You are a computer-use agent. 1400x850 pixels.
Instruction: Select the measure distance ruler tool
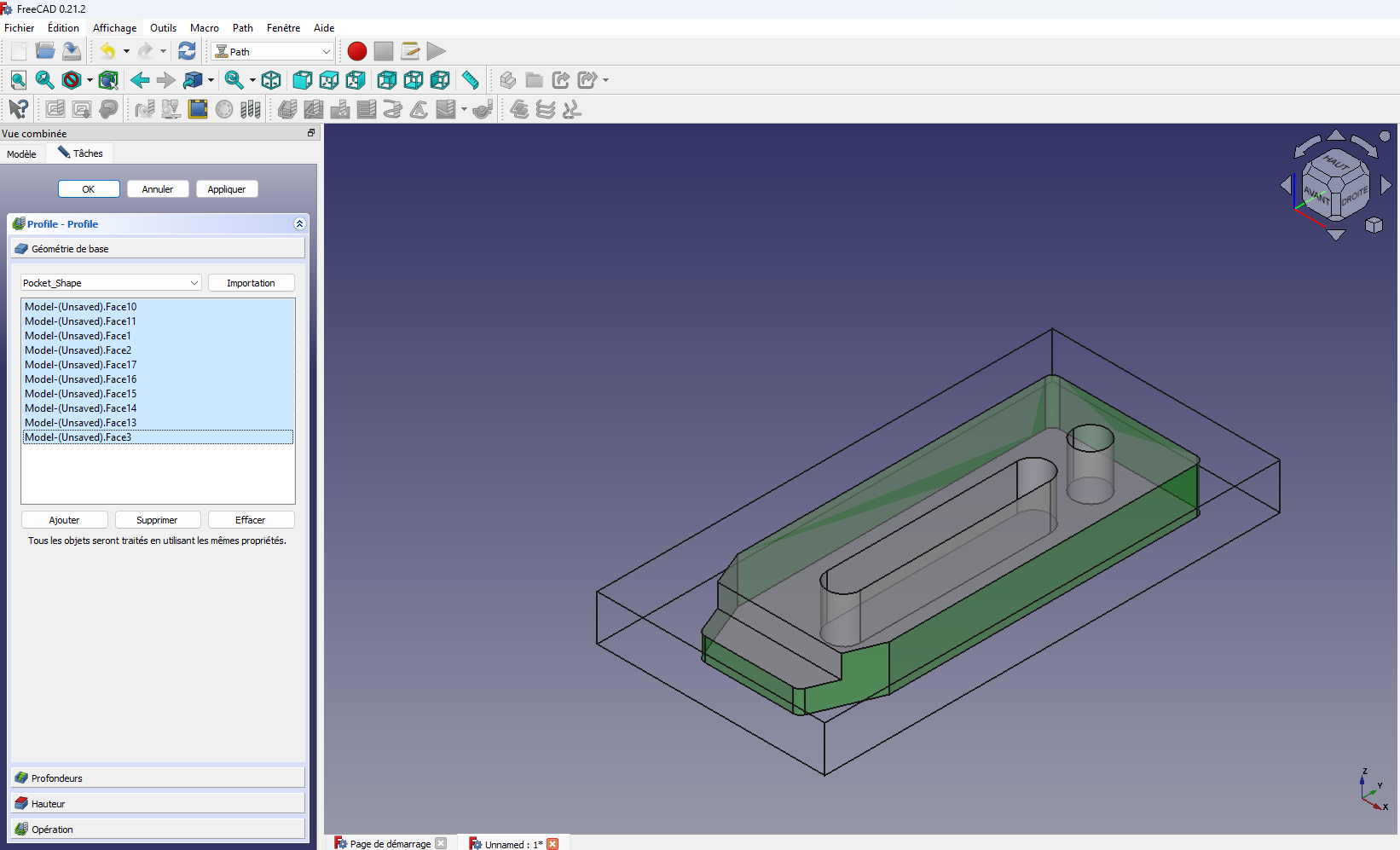click(471, 80)
